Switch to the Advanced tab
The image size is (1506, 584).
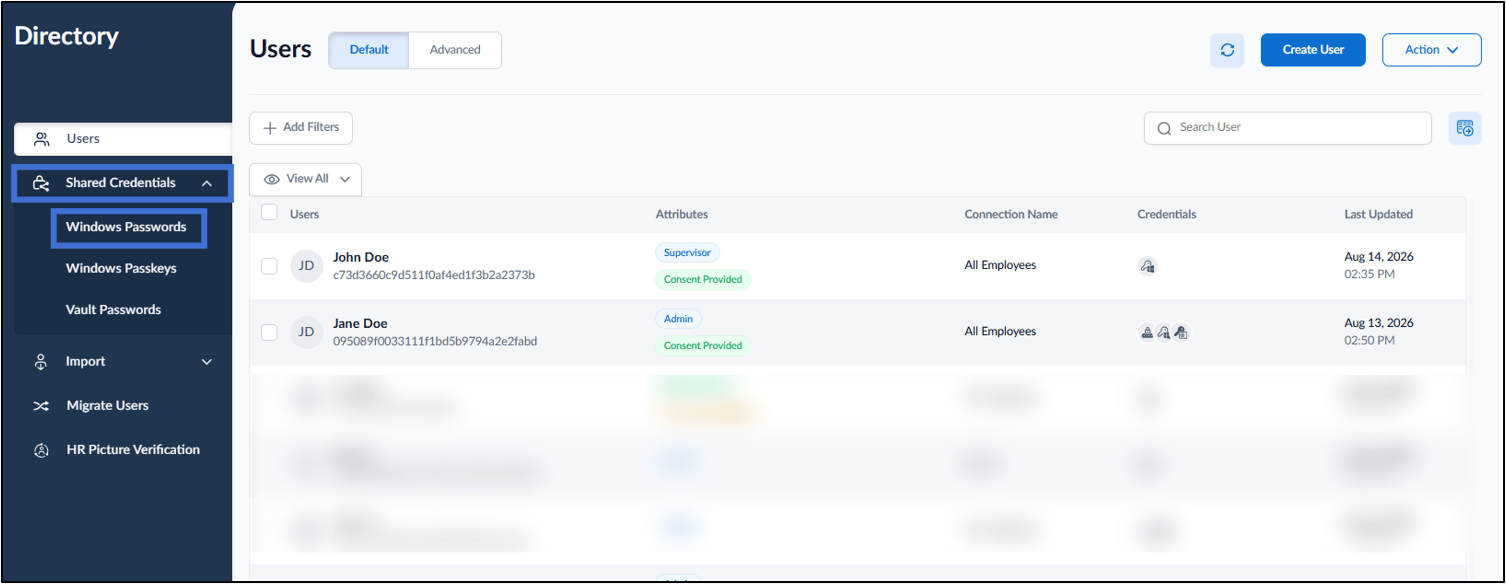click(x=455, y=50)
